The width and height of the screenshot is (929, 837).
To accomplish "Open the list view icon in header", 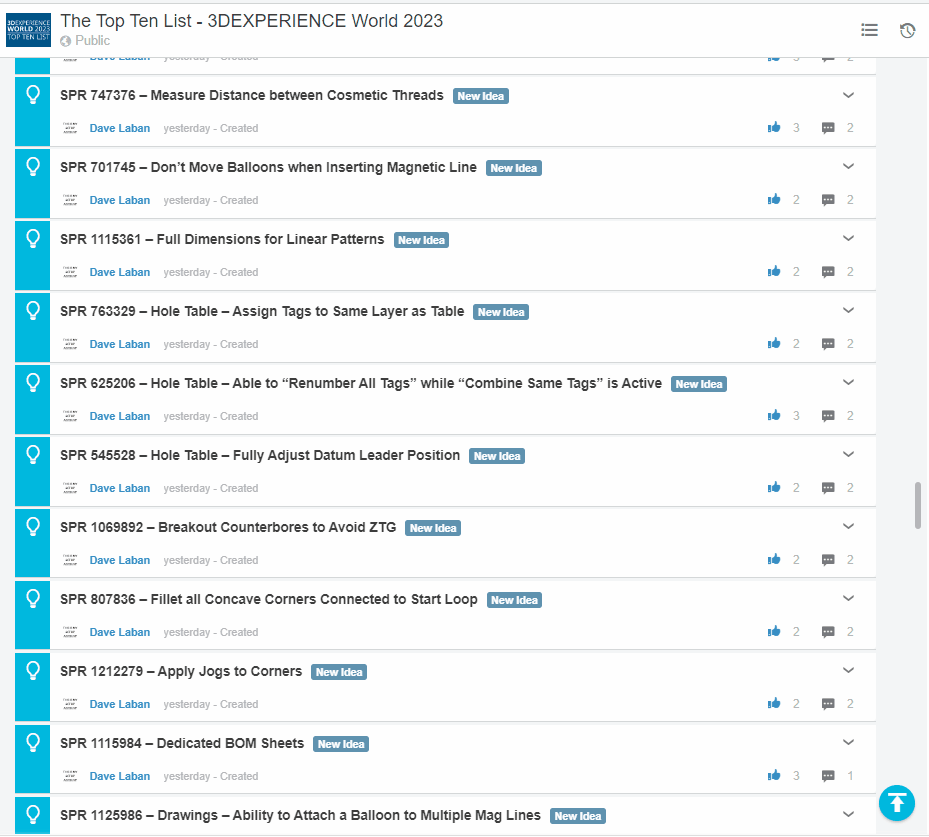I will click(869, 31).
